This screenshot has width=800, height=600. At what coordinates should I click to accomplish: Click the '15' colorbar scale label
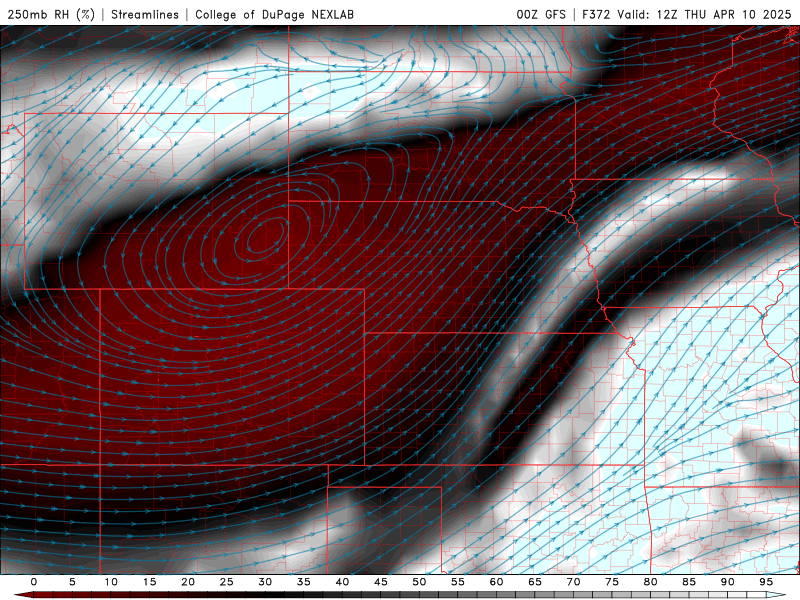[x=149, y=582]
